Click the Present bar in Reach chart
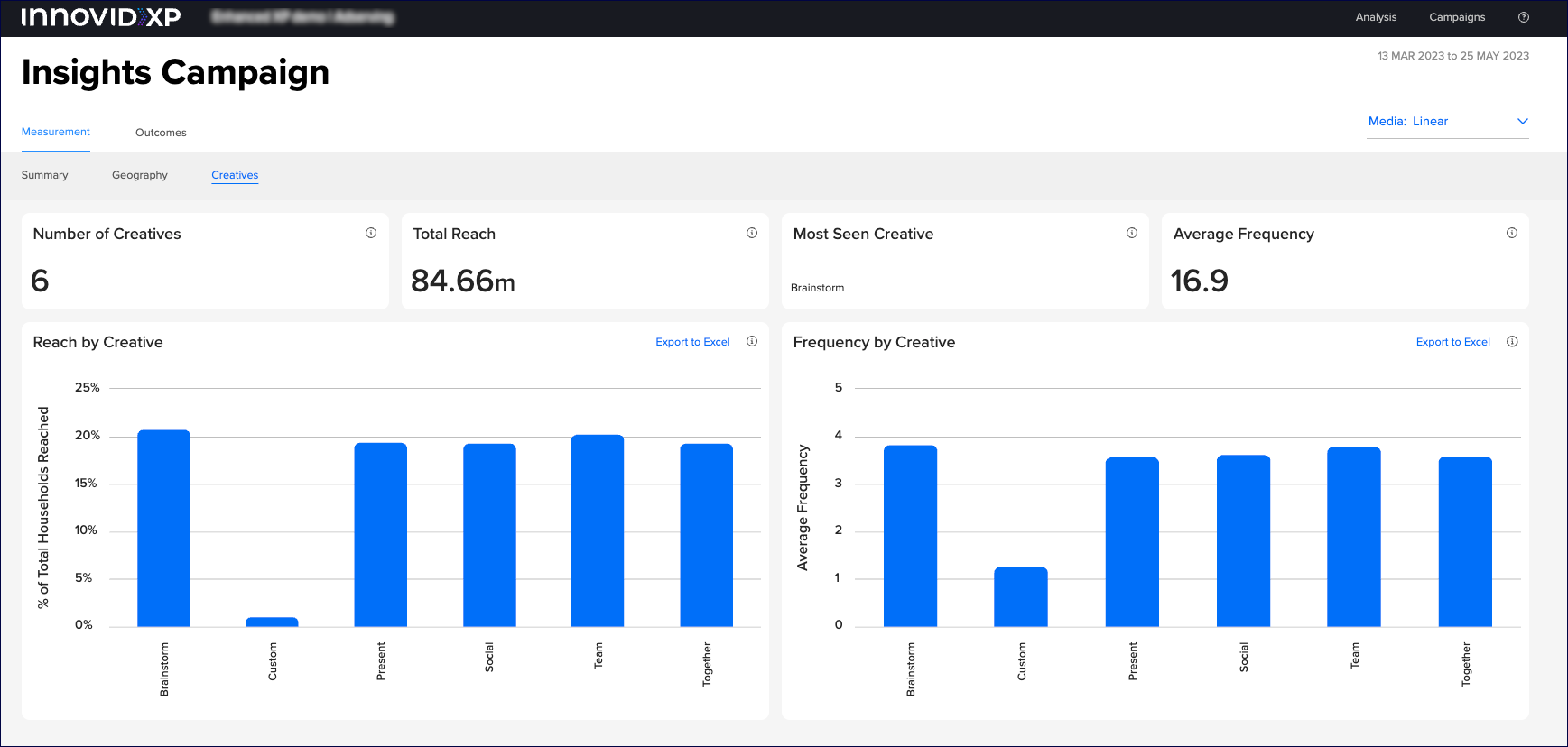Screen dimensions: 1568x747 (380, 535)
